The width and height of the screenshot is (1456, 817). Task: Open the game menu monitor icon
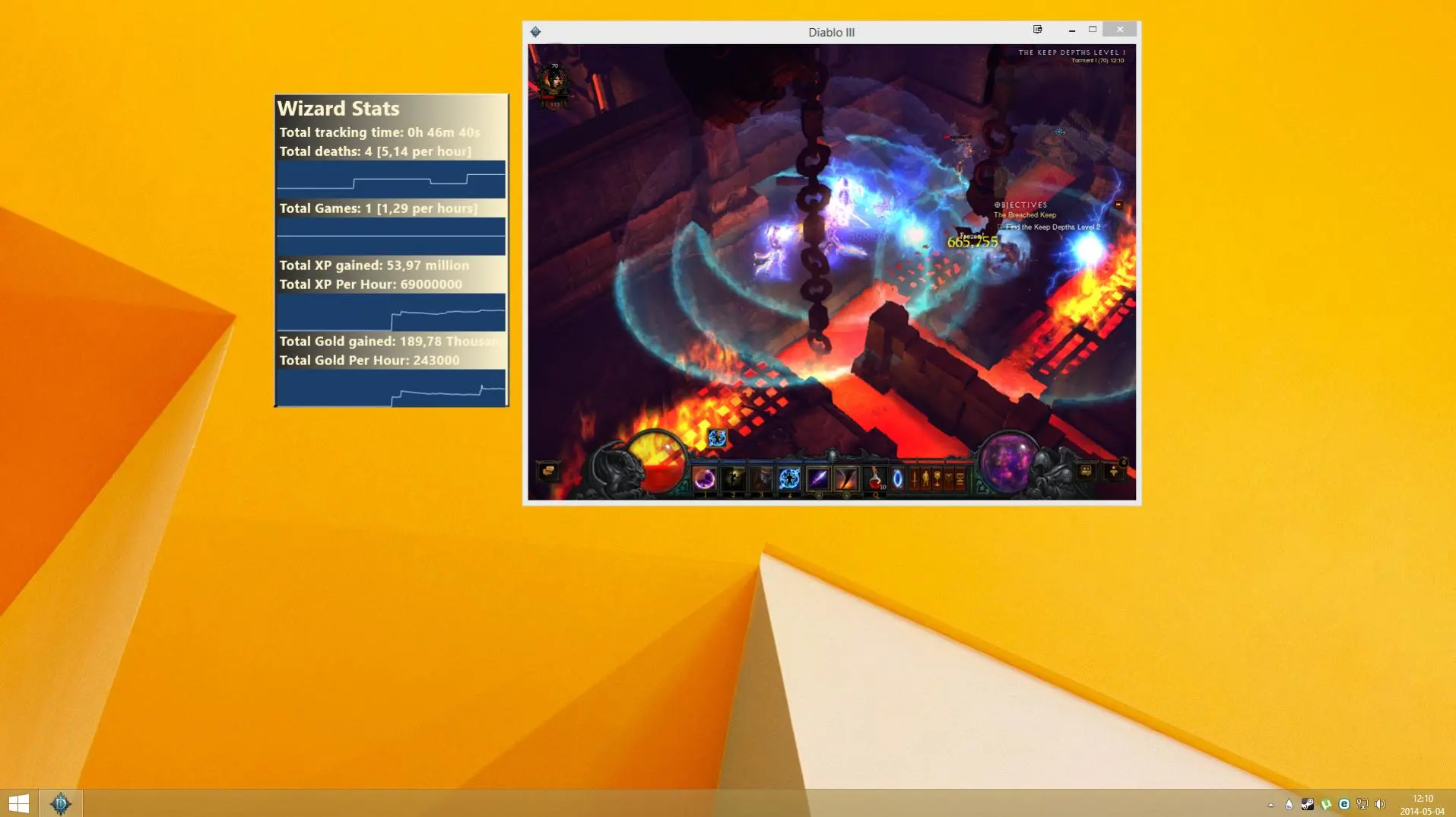960,479
